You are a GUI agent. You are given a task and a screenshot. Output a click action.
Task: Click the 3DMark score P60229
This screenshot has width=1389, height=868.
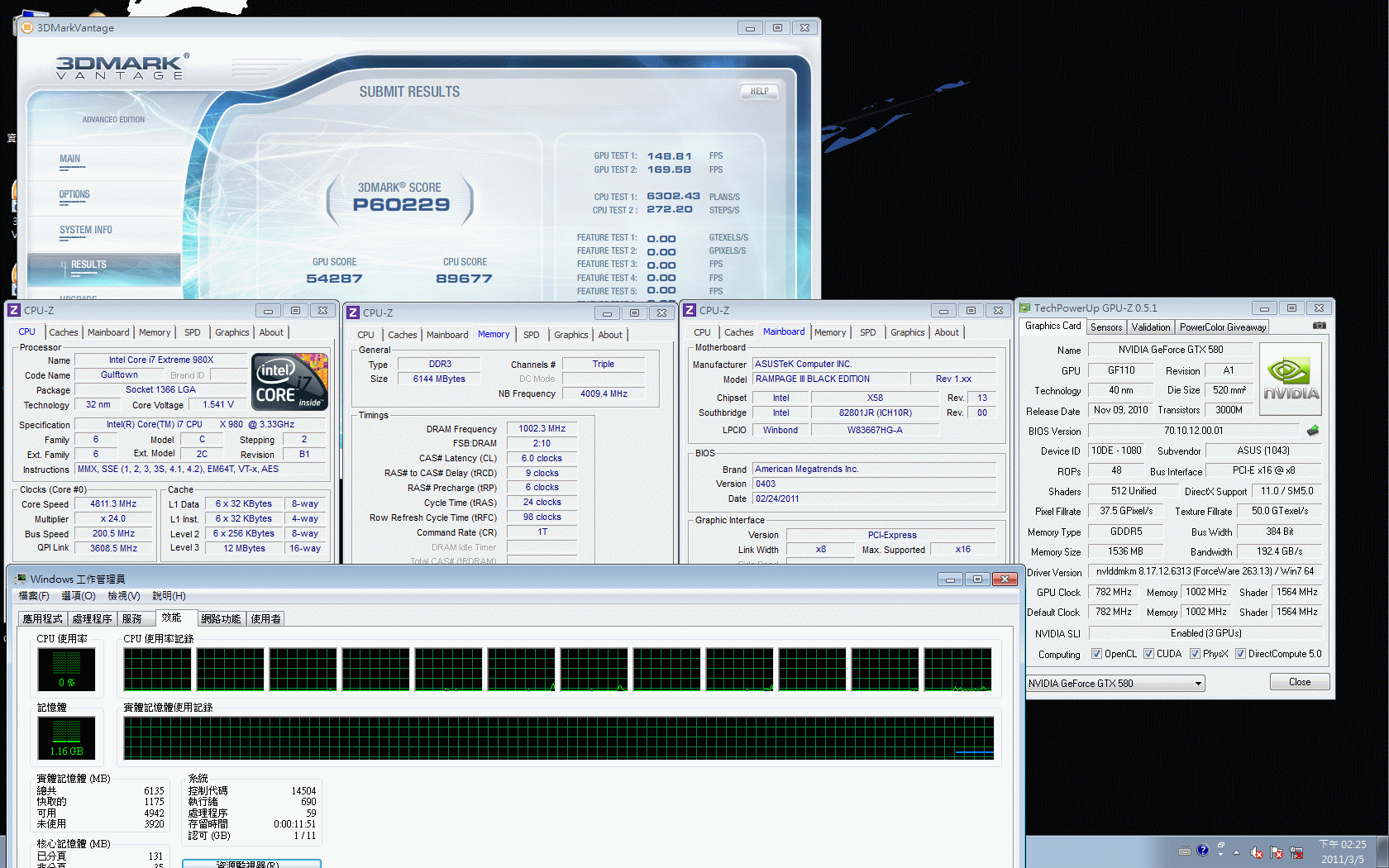[x=401, y=205]
